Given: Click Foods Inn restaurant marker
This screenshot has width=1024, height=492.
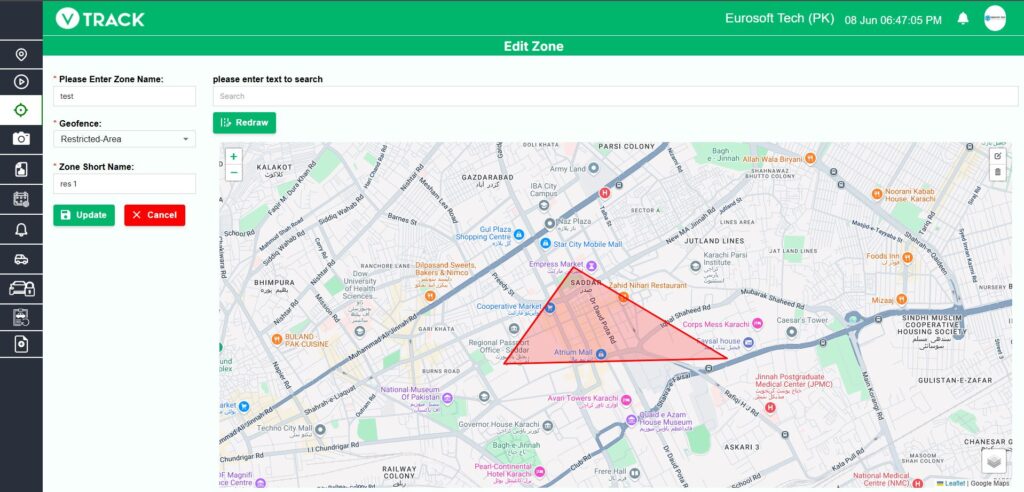Looking at the screenshot, I should pyautogui.click(x=907, y=258).
